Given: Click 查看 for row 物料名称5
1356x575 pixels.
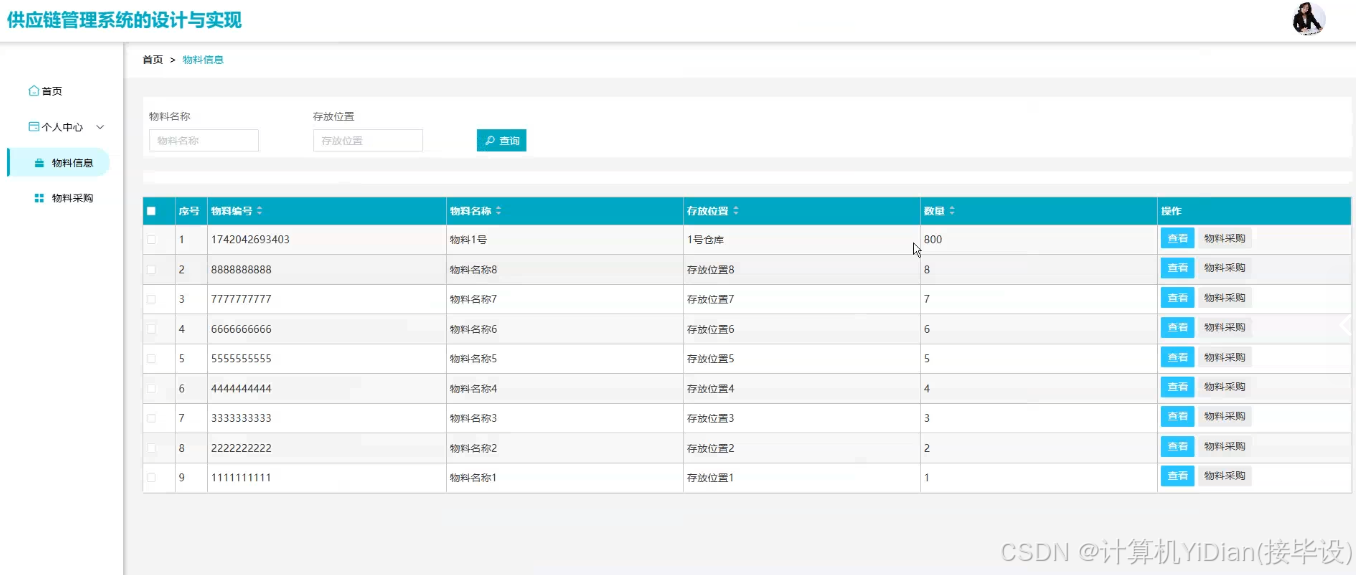Looking at the screenshot, I should tap(1178, 357).
